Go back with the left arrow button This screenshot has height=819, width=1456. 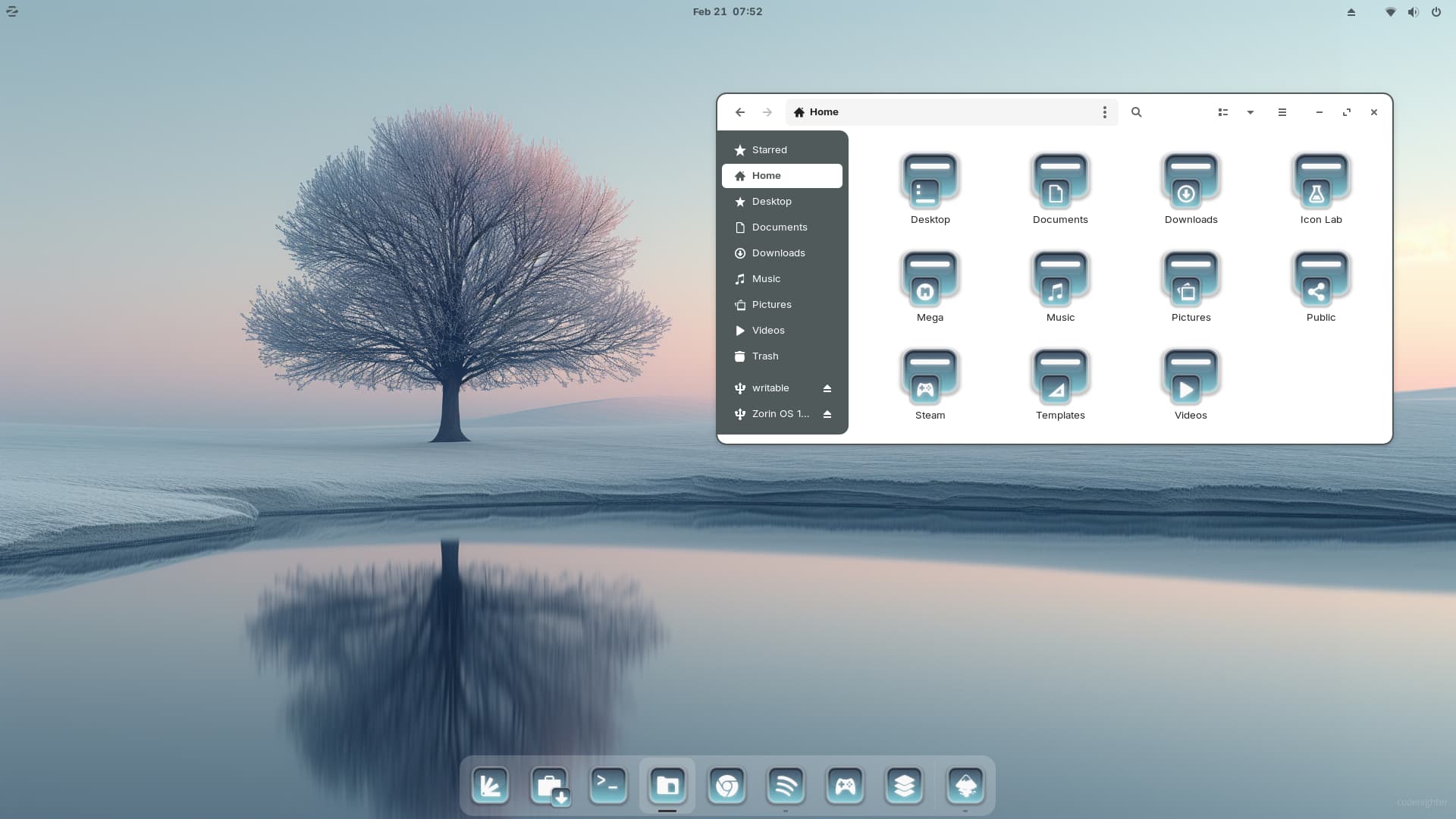[740, 112]
